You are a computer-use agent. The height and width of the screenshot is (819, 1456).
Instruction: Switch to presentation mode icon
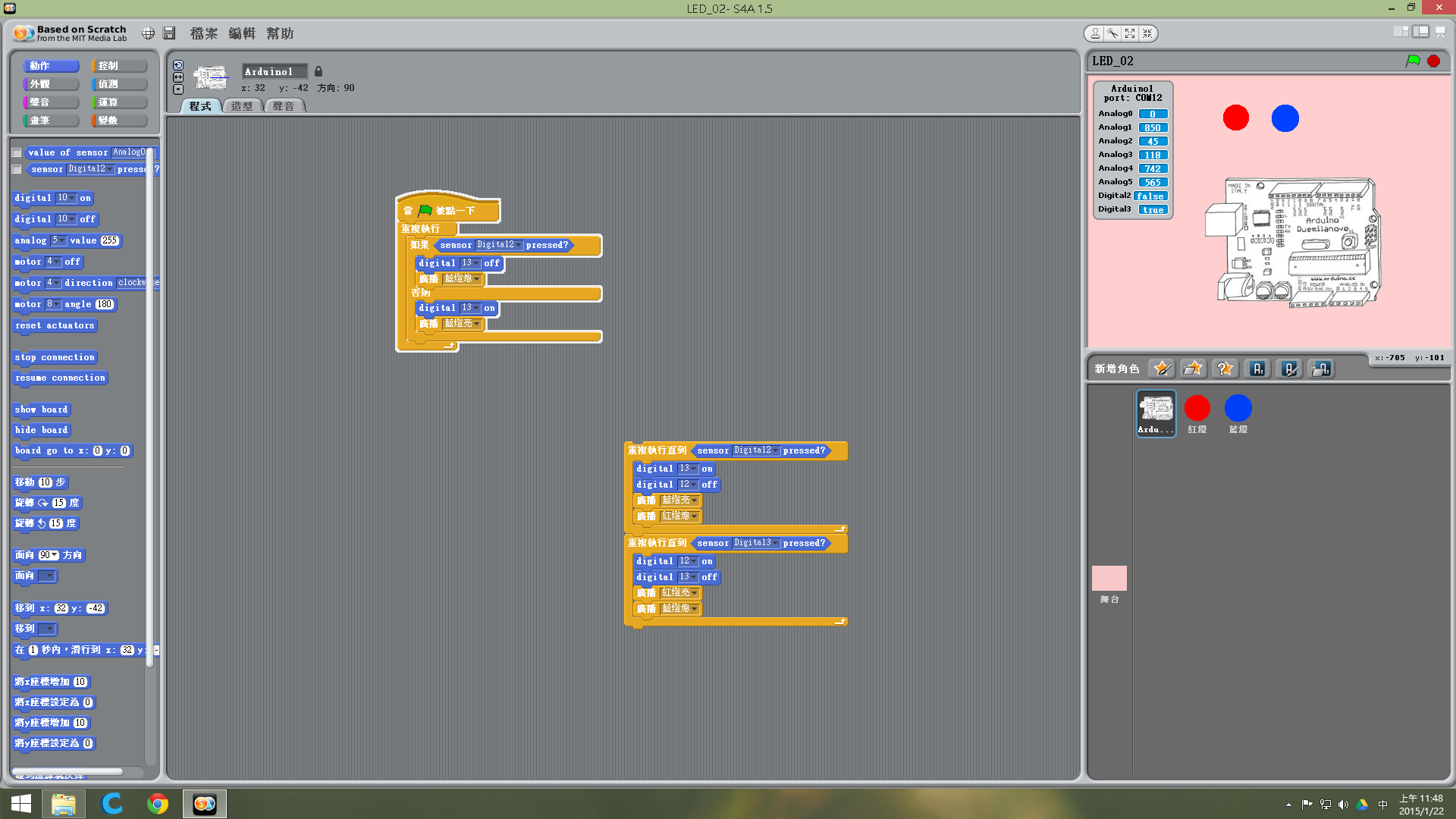pyautogui.click(x=1439, y=32)
